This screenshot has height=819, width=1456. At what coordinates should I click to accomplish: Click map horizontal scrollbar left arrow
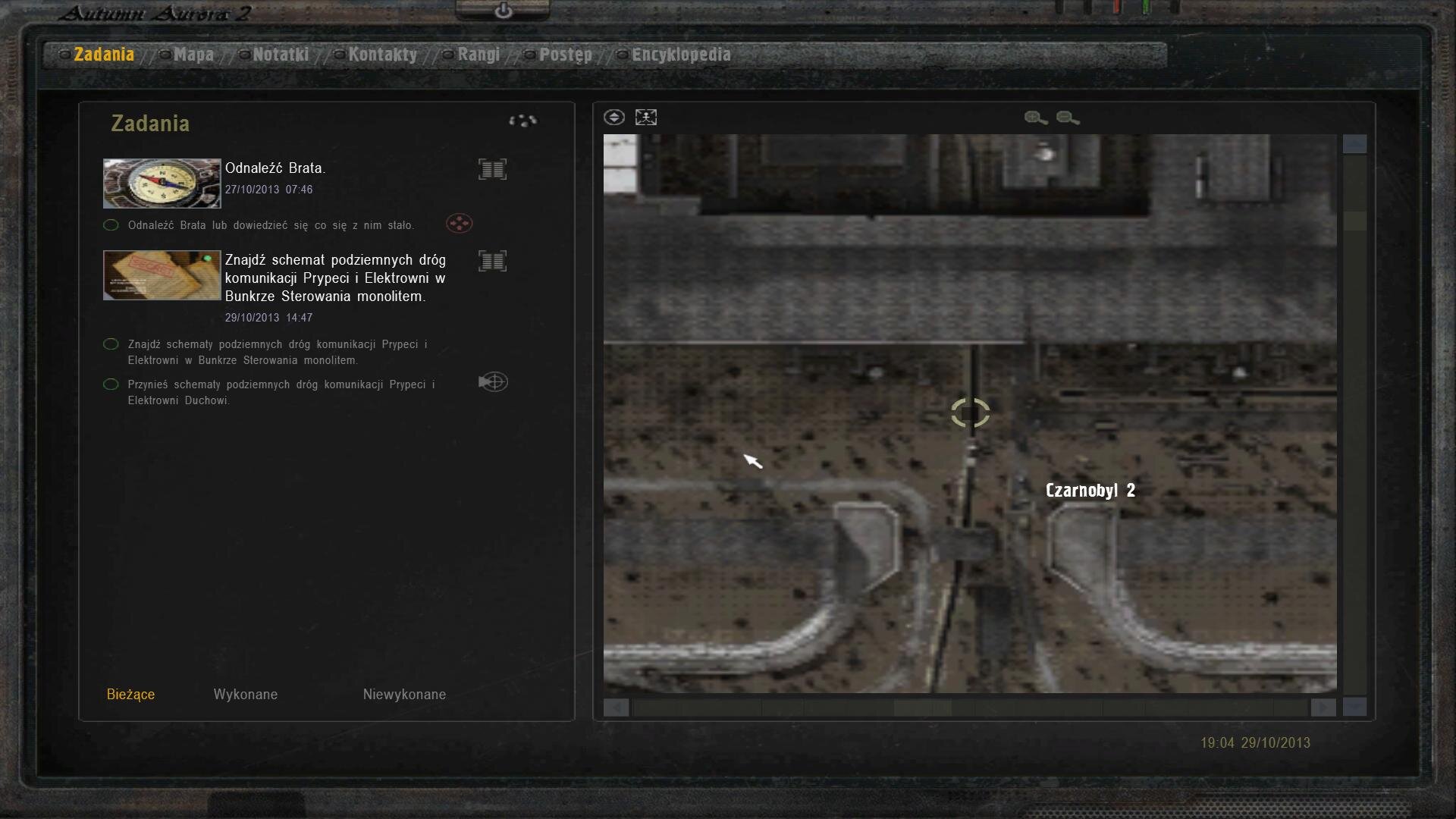(x=616, y=708)
